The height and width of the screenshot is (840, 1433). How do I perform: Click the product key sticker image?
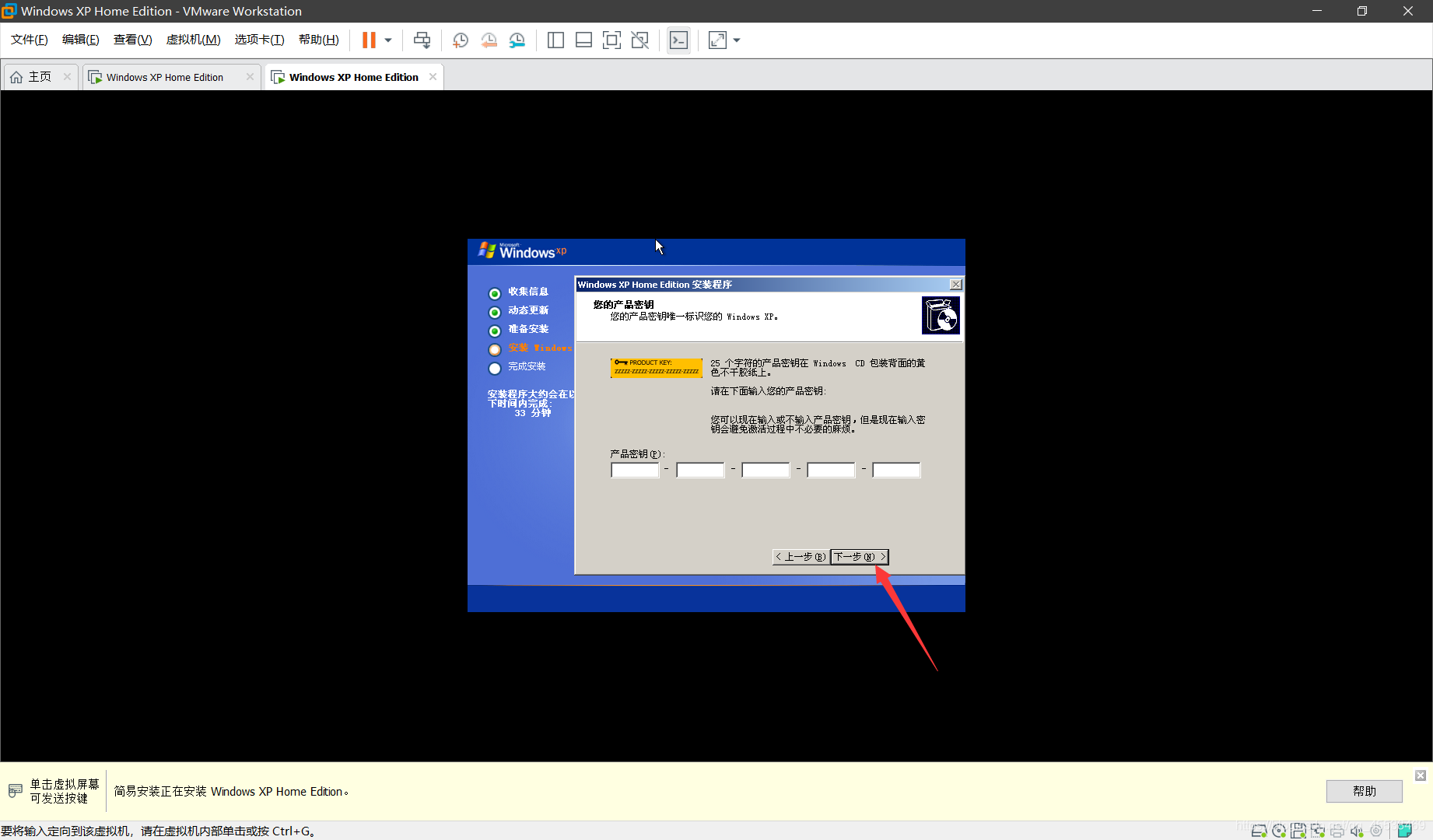[656, 368]
